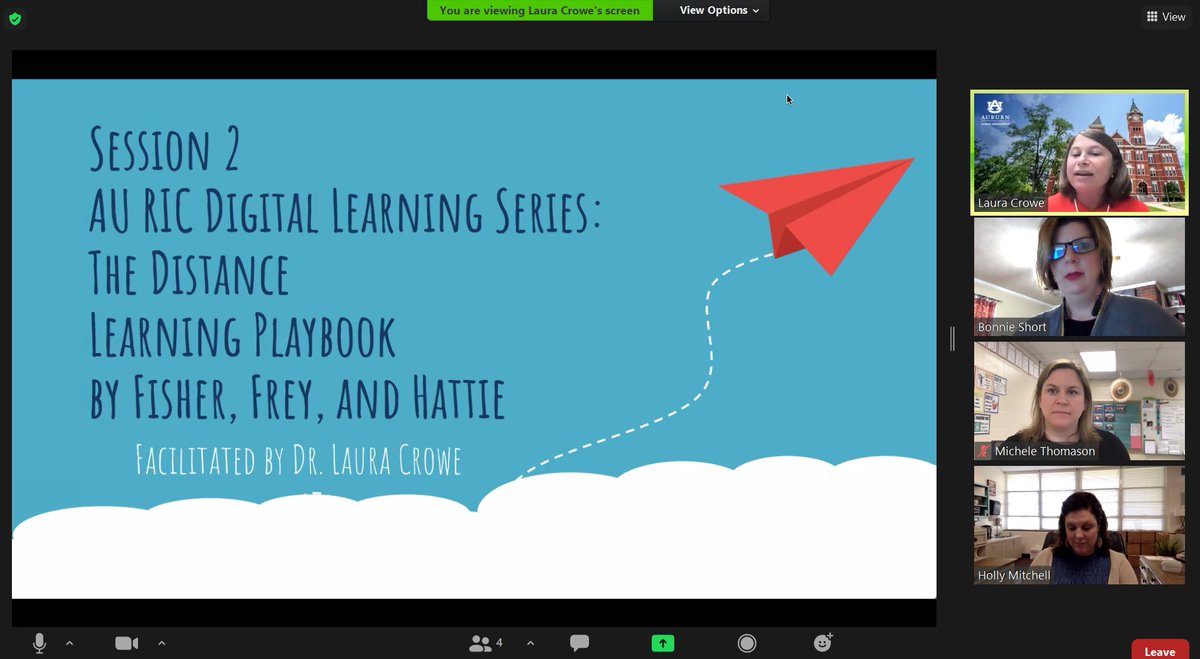The image size is (1200, 659).
Task: Click the View layout button
Action: point(1166,17)
